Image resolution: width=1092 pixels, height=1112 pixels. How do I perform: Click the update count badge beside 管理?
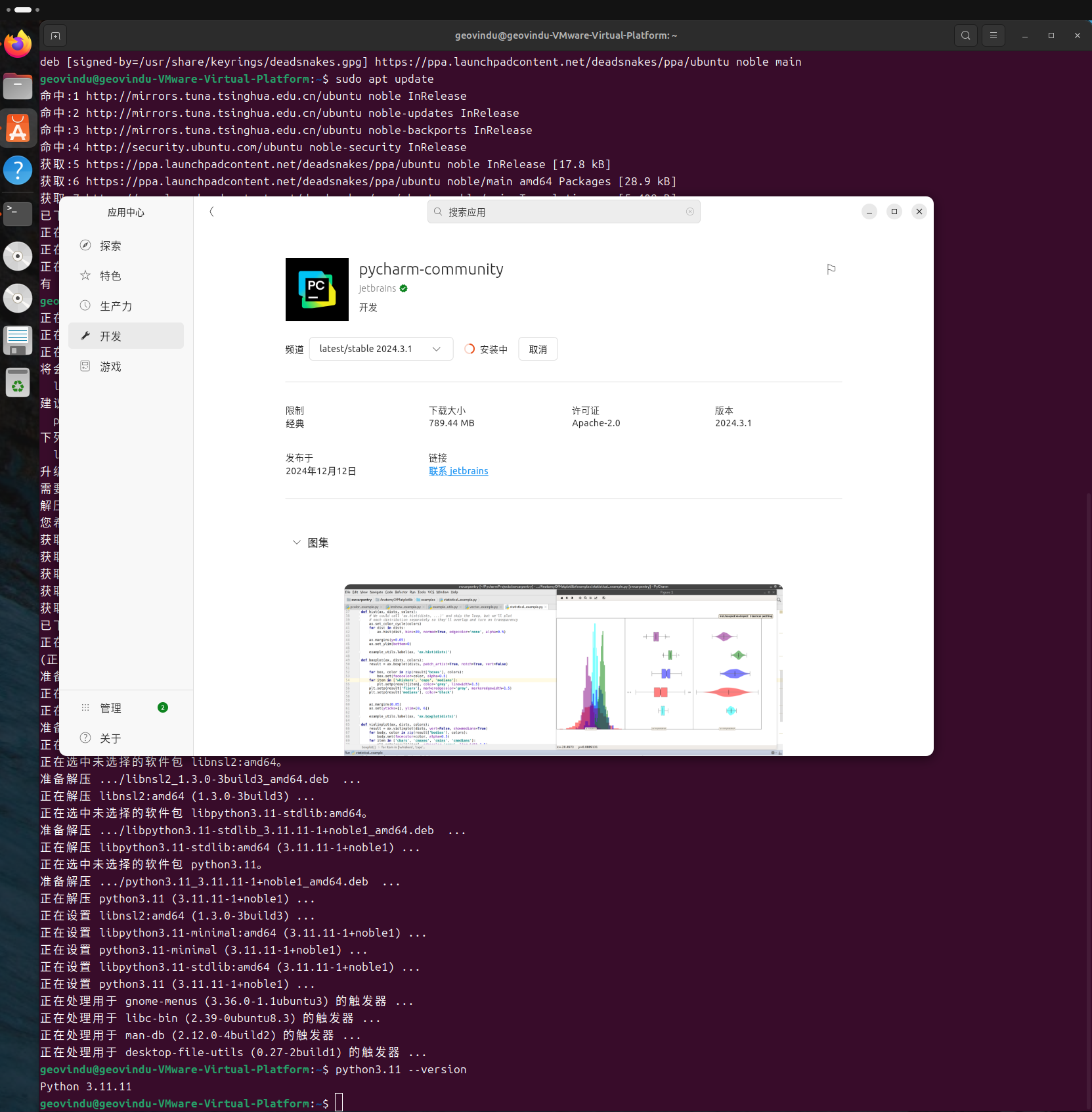click(x=163, y=707)
